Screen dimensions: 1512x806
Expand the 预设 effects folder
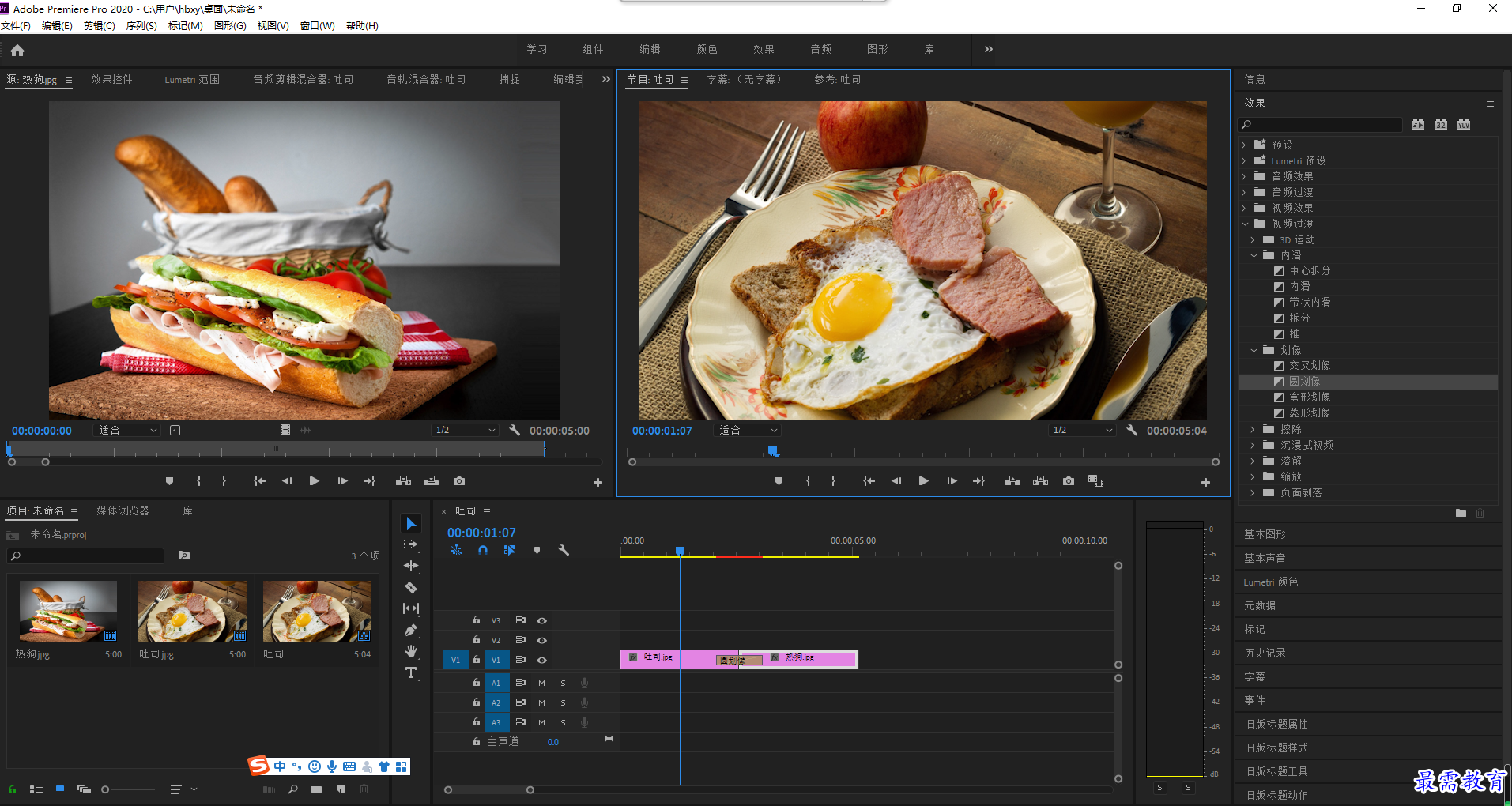[1244, 145]
